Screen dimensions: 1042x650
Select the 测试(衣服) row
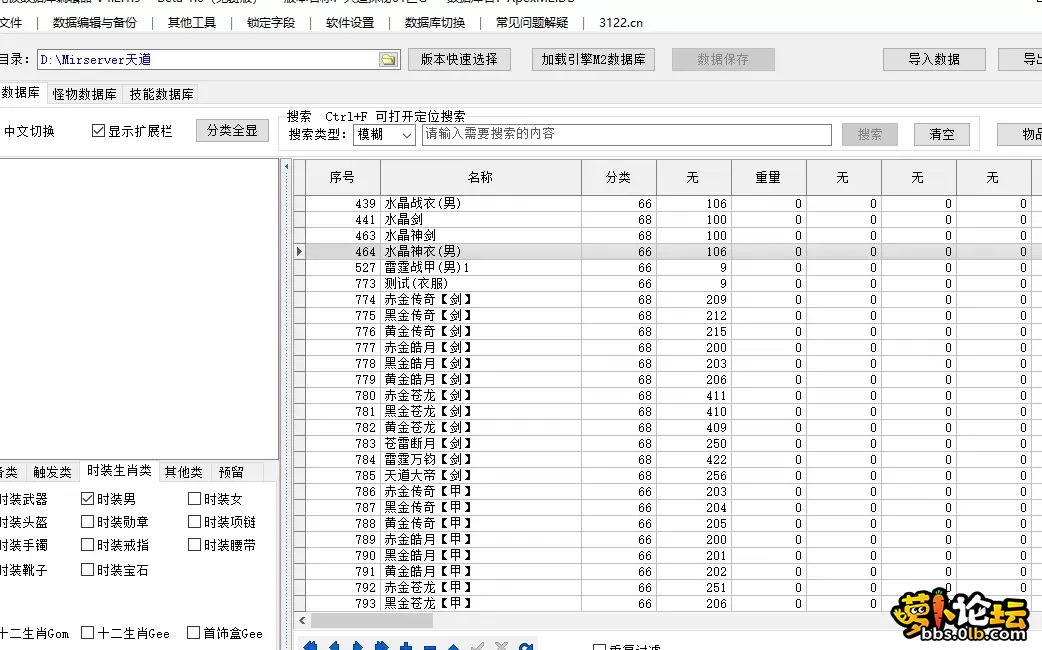coord(668,283)
